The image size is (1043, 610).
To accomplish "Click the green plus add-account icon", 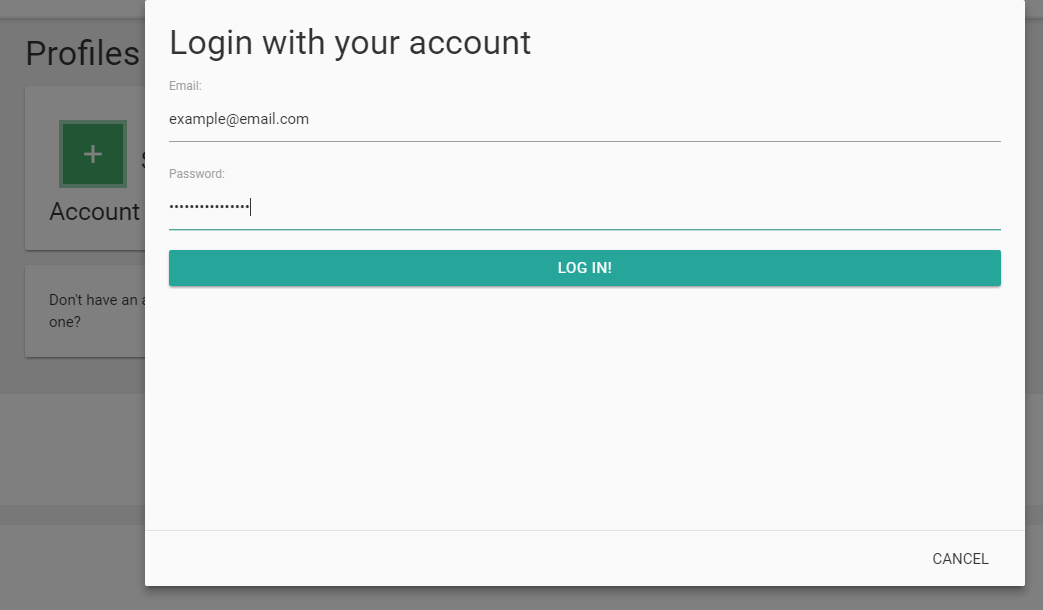I will 93,154.
